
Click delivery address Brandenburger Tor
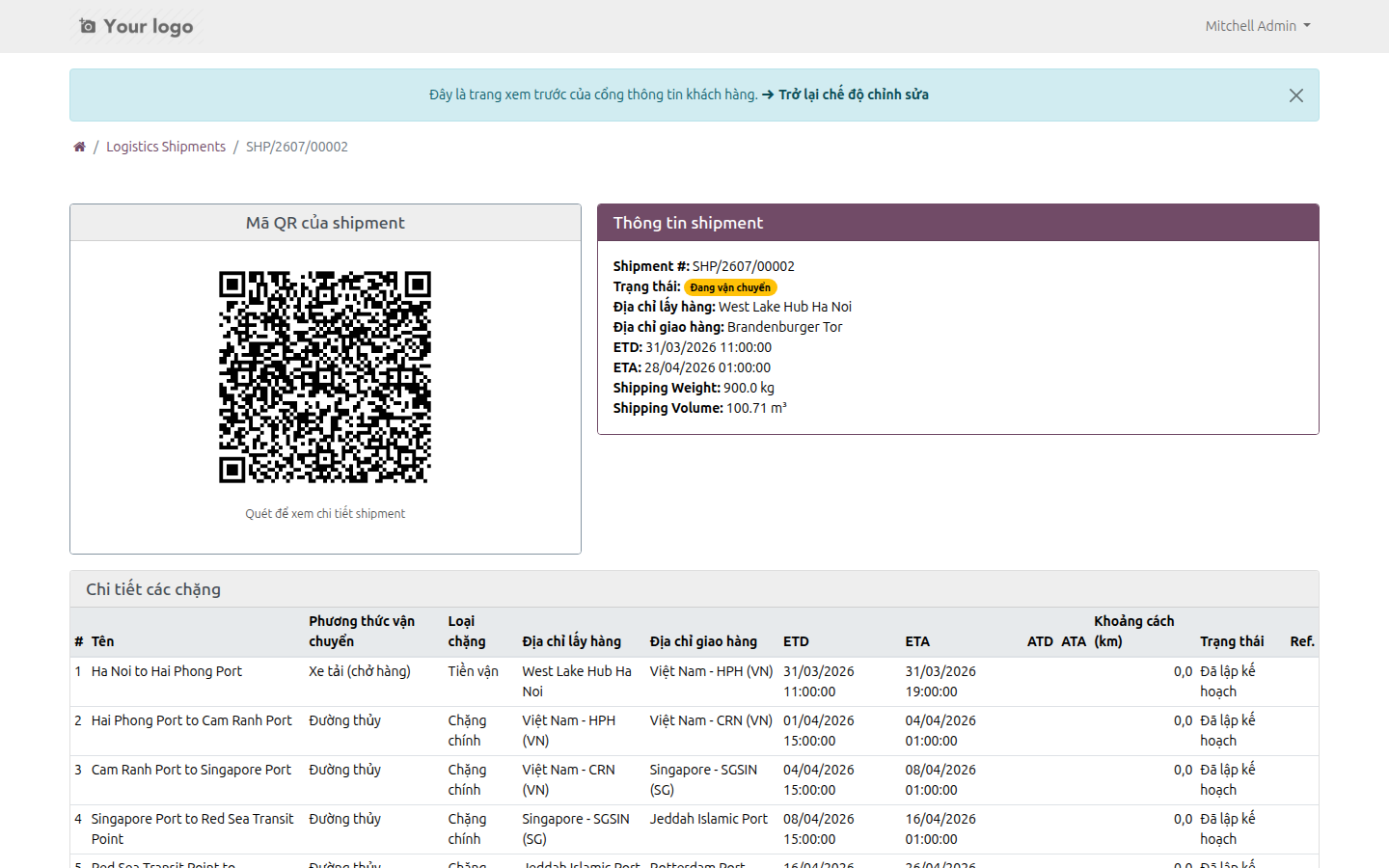tap(784, 327)
